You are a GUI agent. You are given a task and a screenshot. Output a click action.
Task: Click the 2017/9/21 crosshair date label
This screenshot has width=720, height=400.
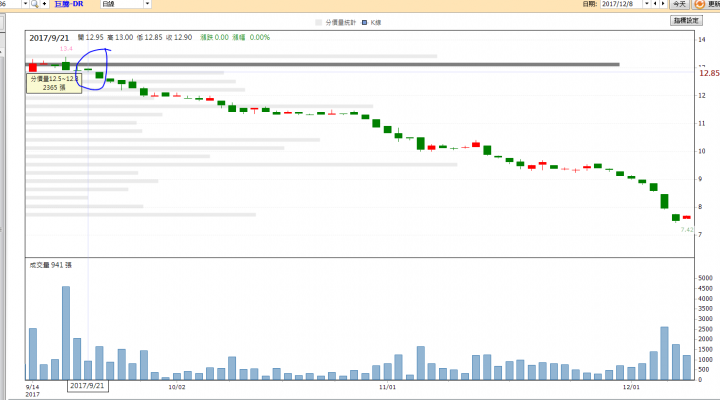tap(88, 386)
